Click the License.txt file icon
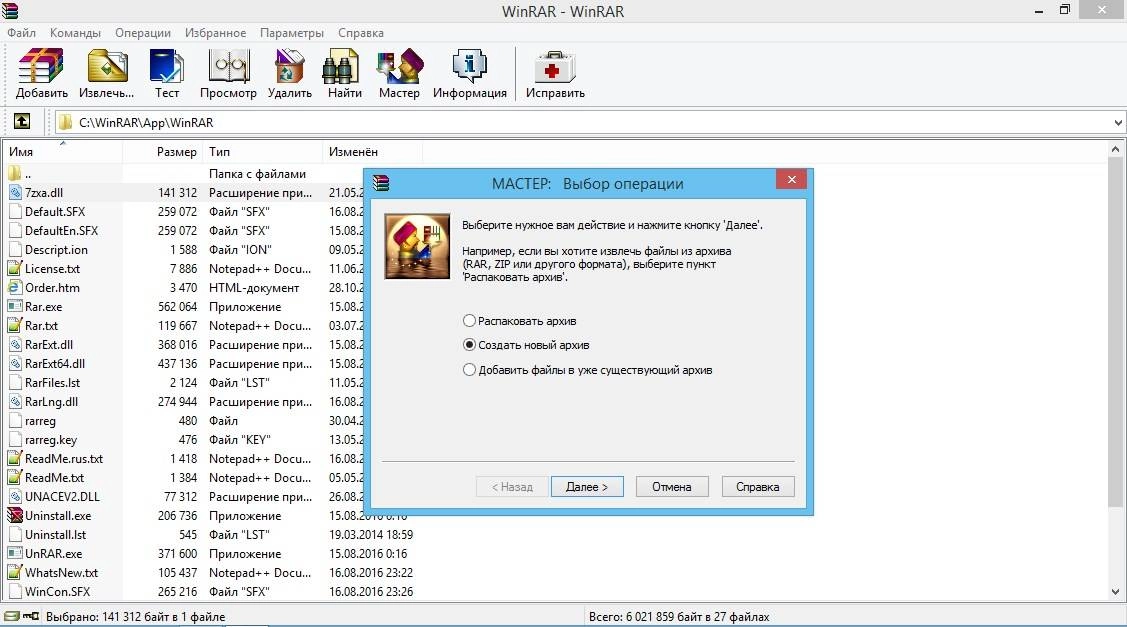1127x627 pixels. 15,268
